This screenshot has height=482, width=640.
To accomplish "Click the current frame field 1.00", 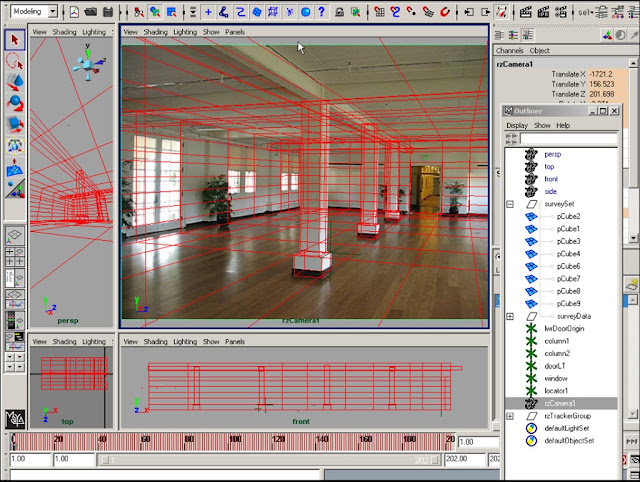I will click(x=478, y=442).
